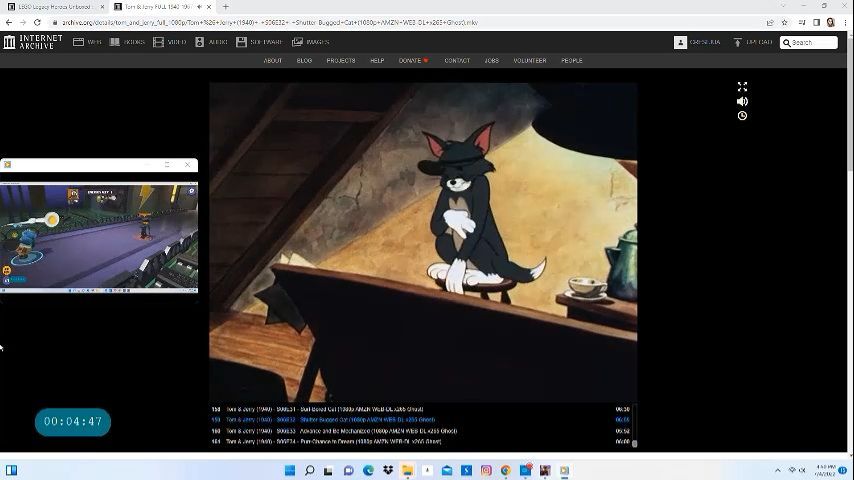Open the Web section icon
This screenshot has height=480, width=854.
tap(78, 42)
